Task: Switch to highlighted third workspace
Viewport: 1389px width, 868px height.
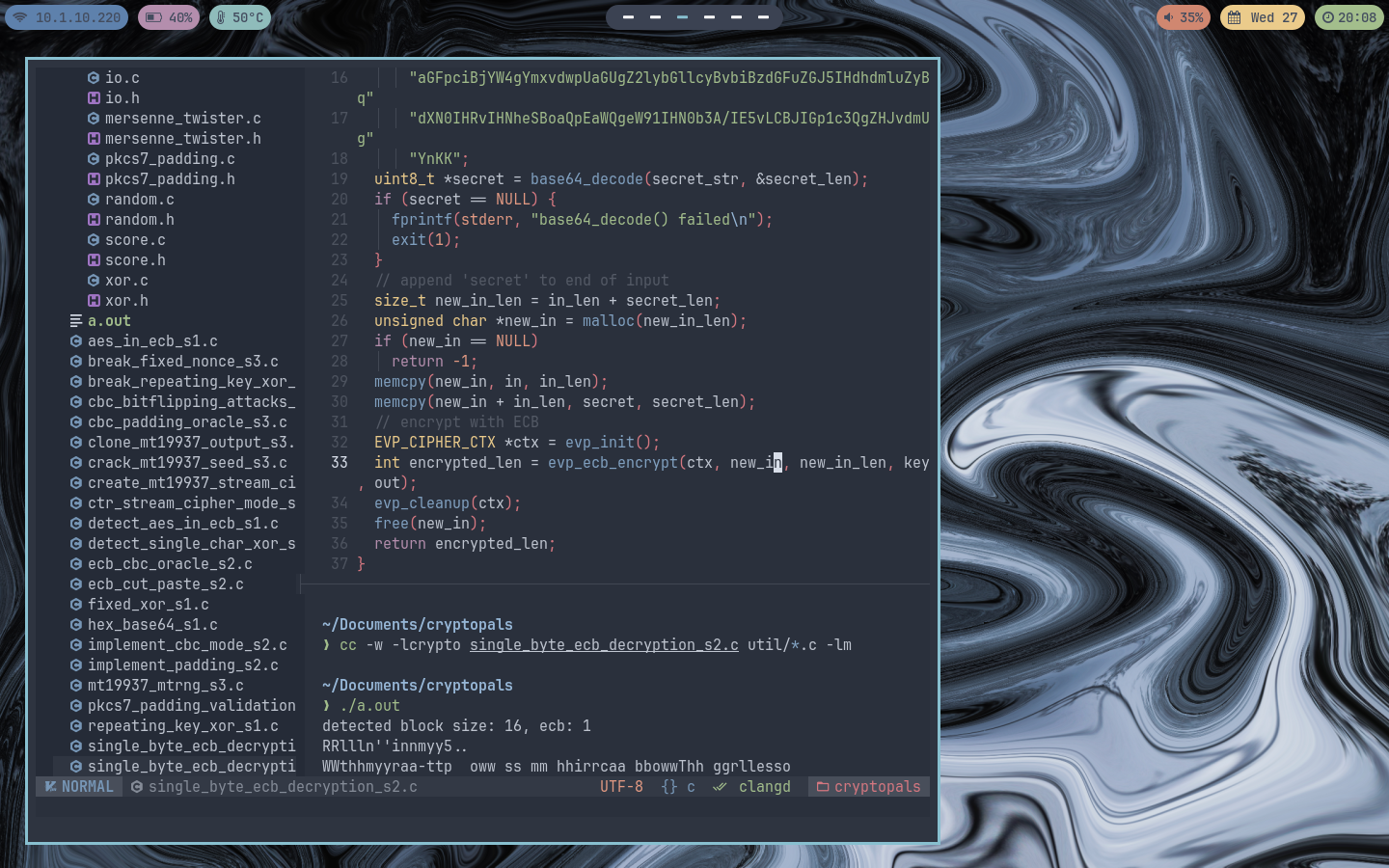Action: [x=682, y=17]
